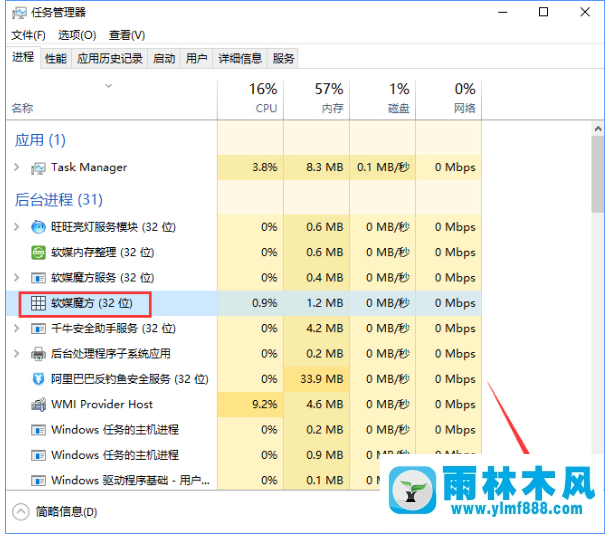Viewport: 608px width, 534px height.
Task: Click icon of second Windows 任务的主机进程 row
Action: tap(38, 455)
